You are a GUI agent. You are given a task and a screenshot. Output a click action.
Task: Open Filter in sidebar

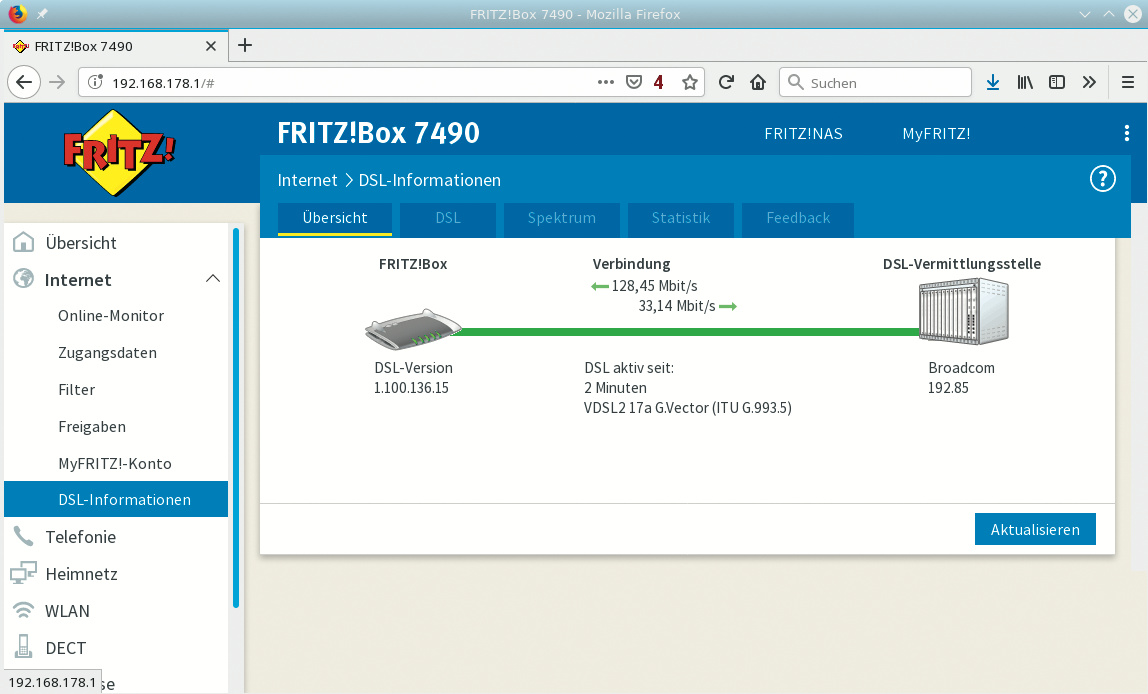coord(77,389)
